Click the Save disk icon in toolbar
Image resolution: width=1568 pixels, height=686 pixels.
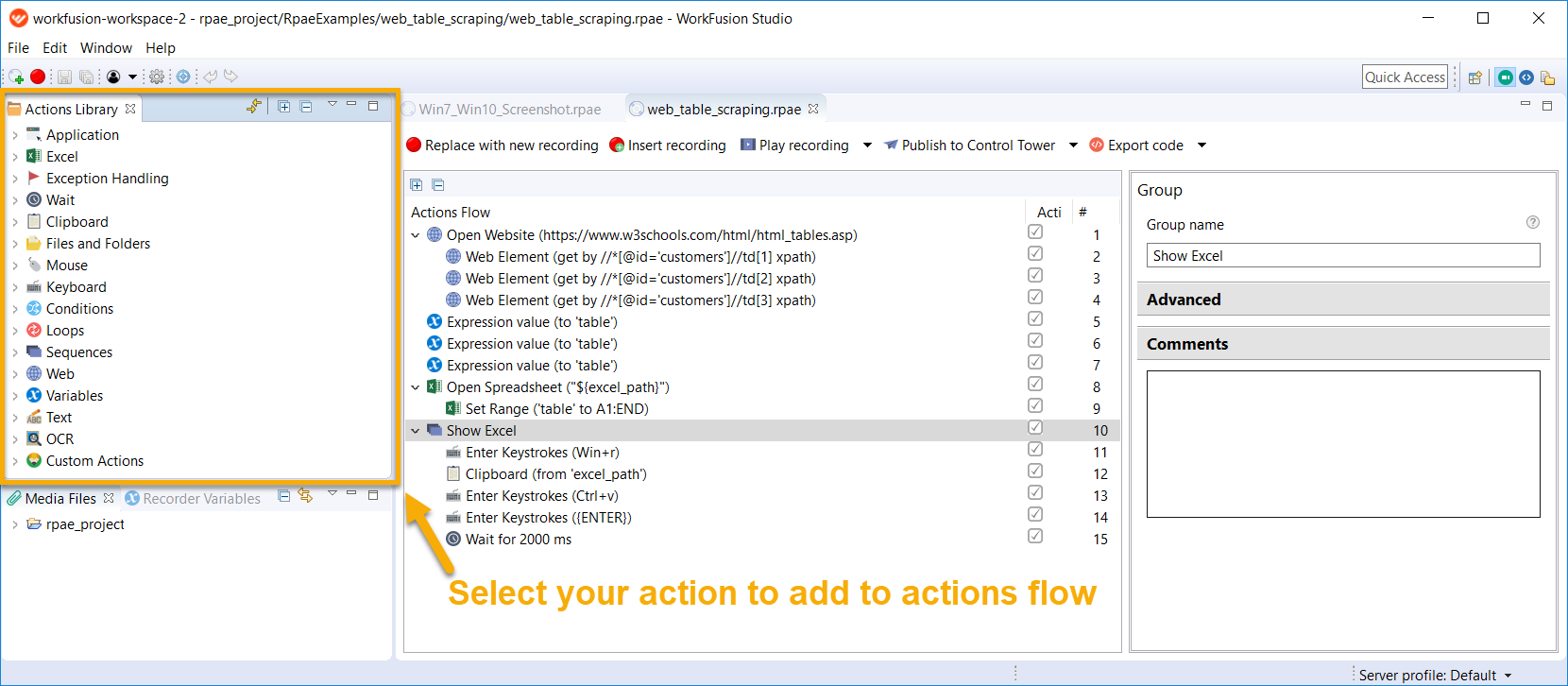pos(64,77)
